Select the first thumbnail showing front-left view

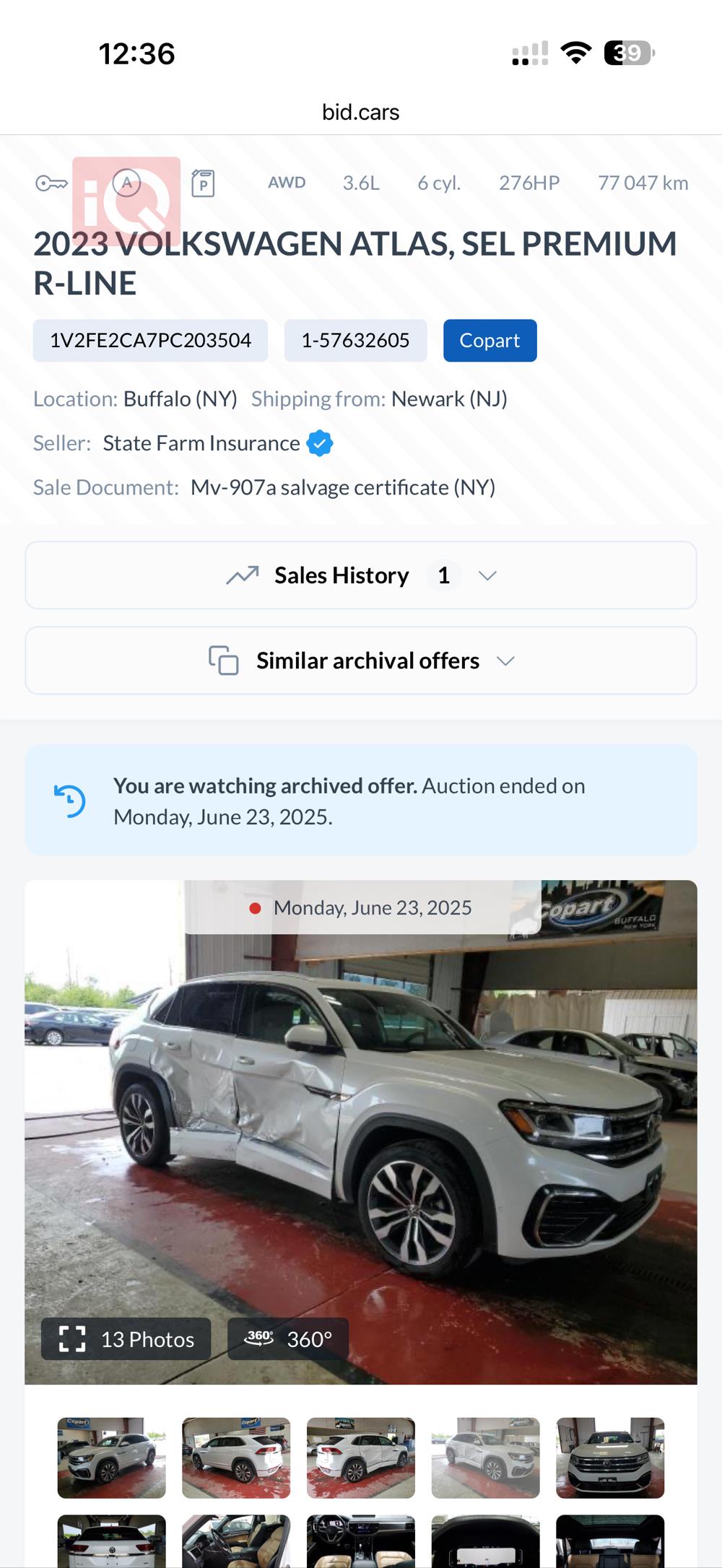pyautogui.click(x=112, y=1457)
